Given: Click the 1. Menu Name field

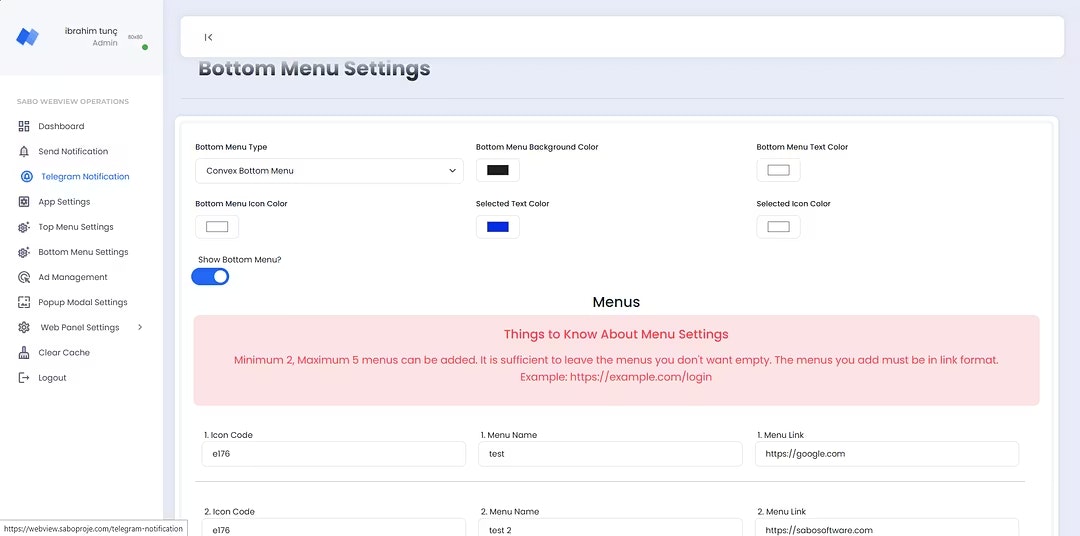Looking at the screenshot, I should [610, 454].
